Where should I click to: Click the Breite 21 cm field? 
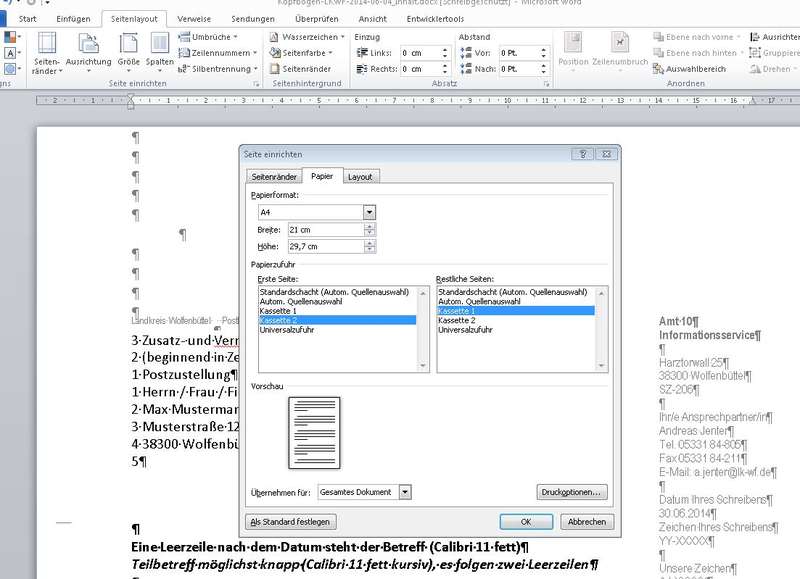325,230
